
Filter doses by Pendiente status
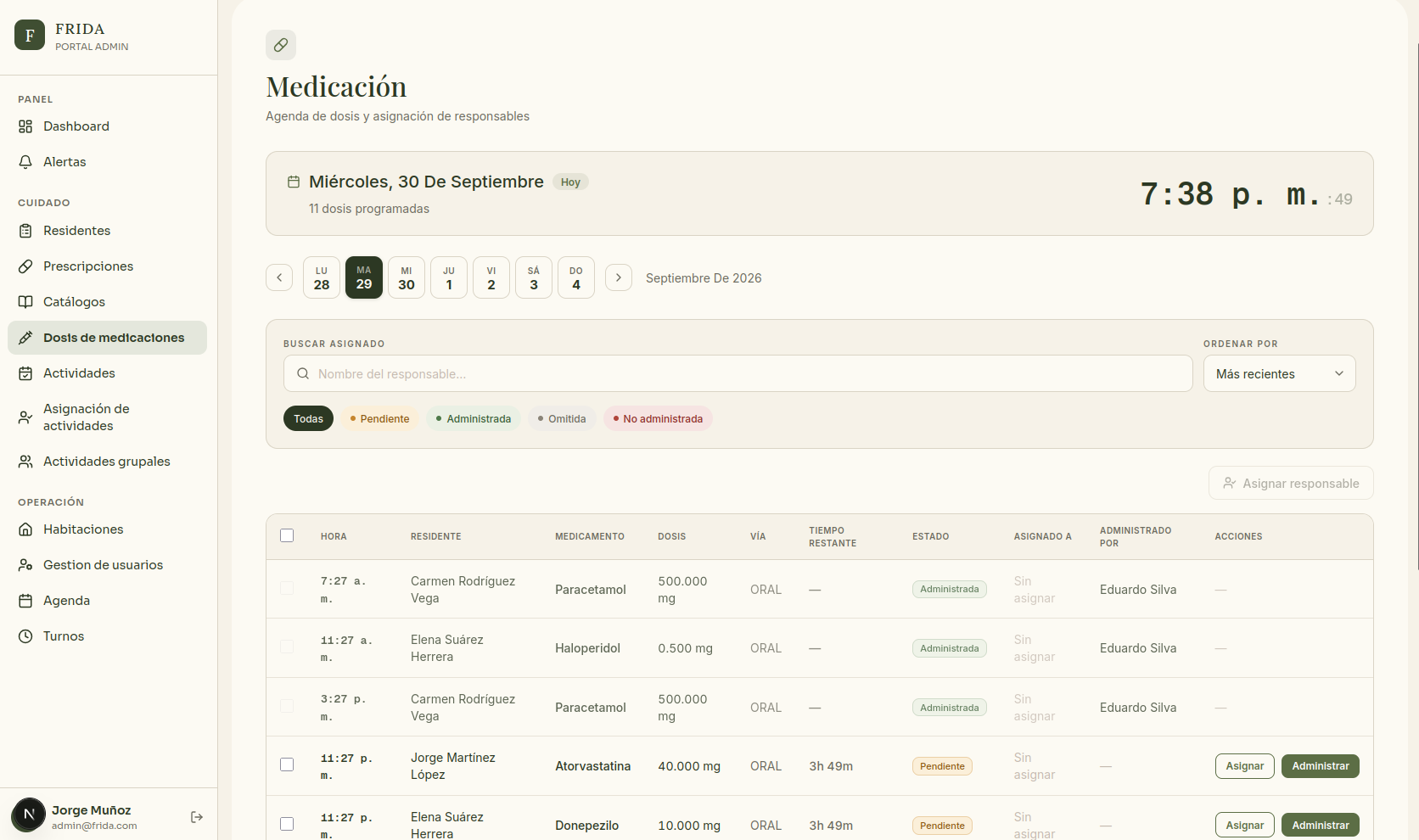click(379, 418)
